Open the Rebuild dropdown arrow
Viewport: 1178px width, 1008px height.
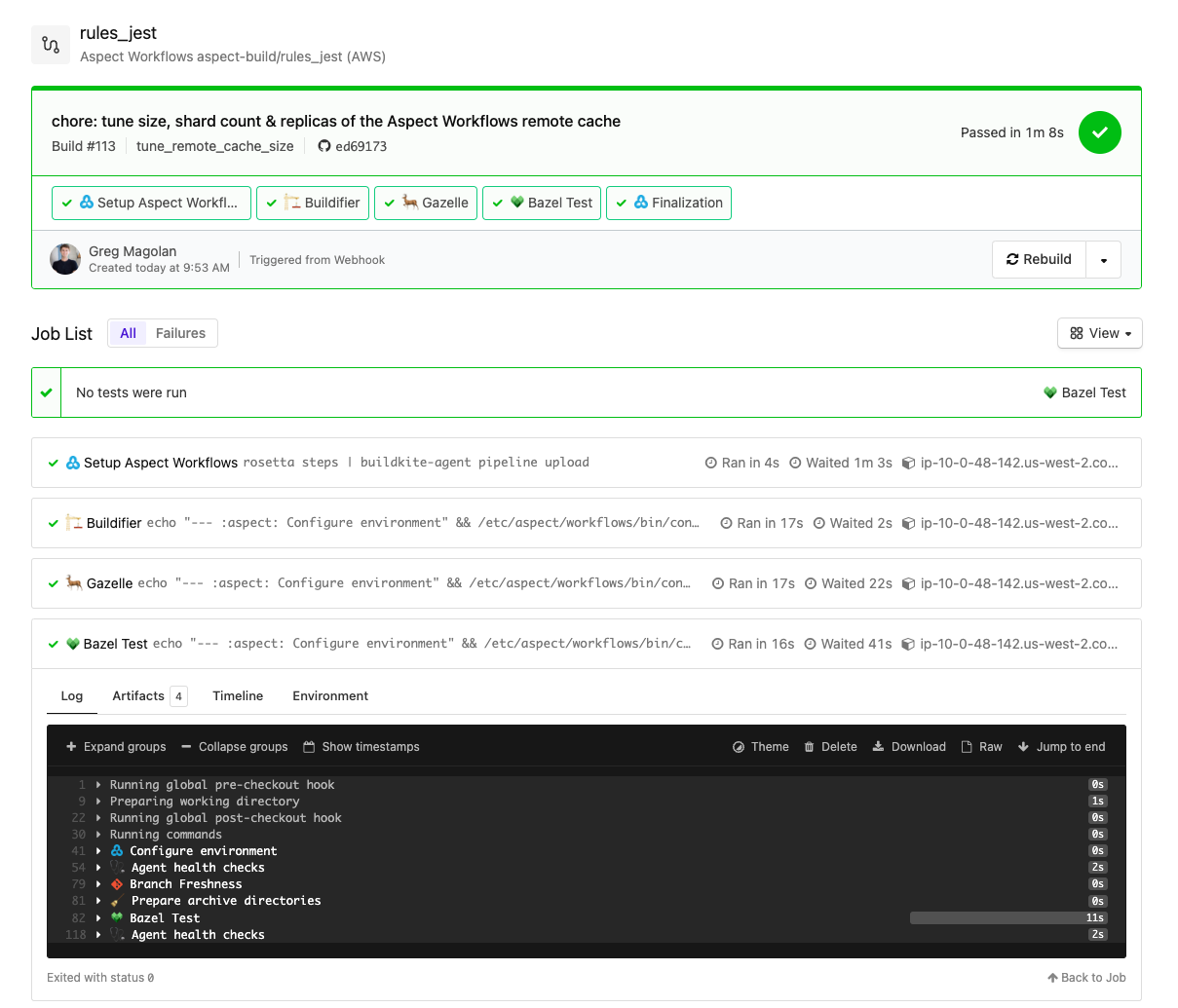pos(1104,260)
